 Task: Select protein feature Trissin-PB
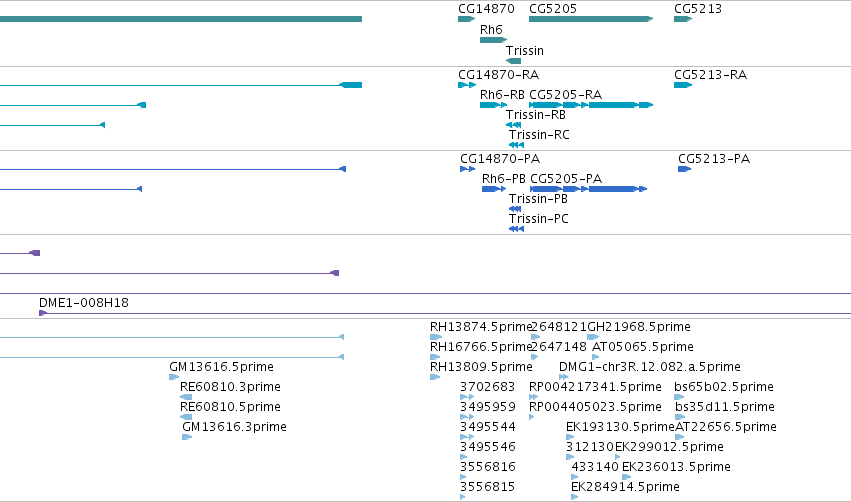[538, 199]
